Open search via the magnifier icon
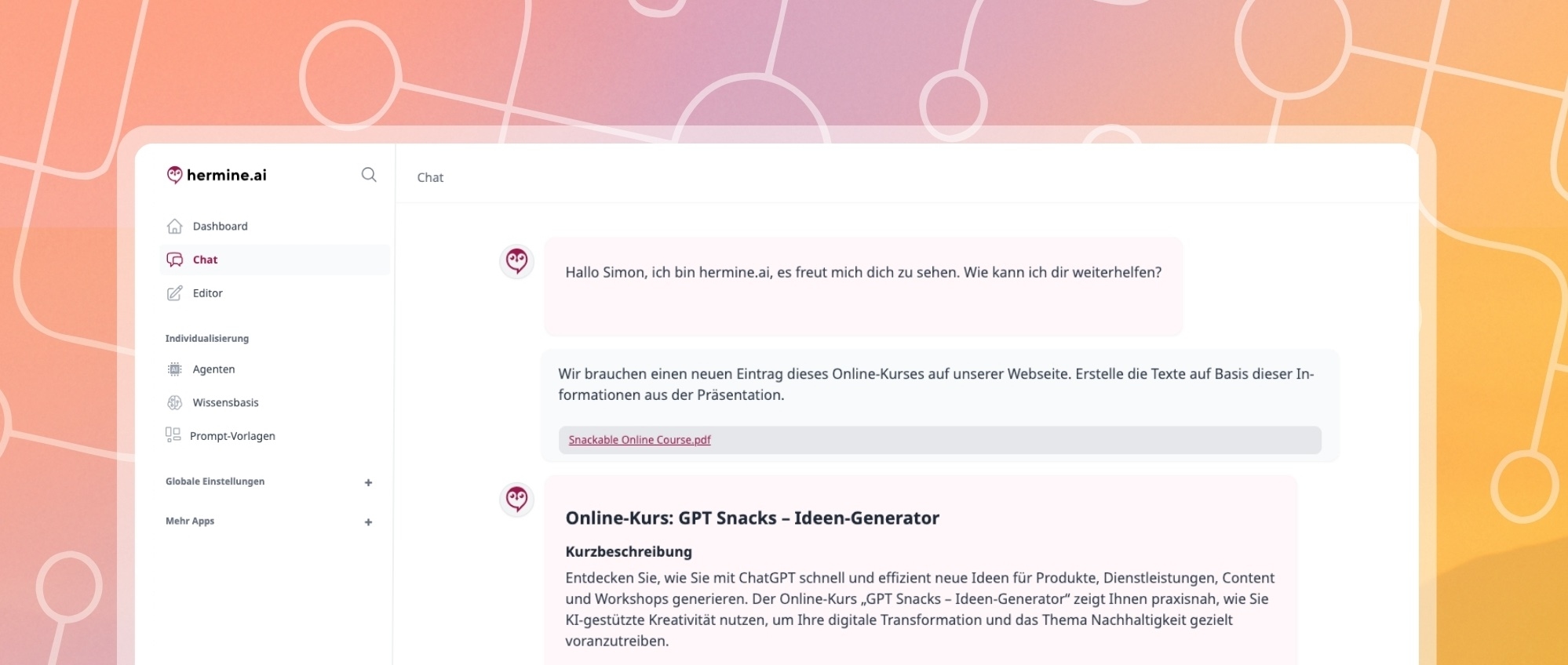This screenshot has height=665, width=1568. point(369,174)
